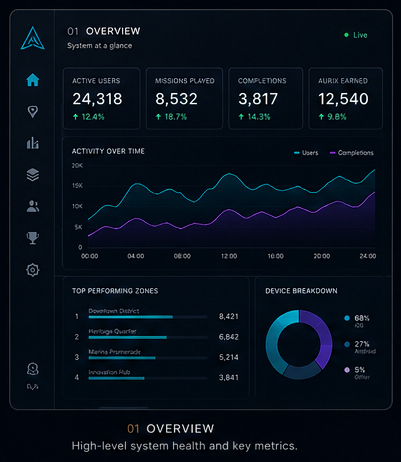Open the stacked layers section
The height and width of the screenshot is (462, 401).
(x=33, y=175)
